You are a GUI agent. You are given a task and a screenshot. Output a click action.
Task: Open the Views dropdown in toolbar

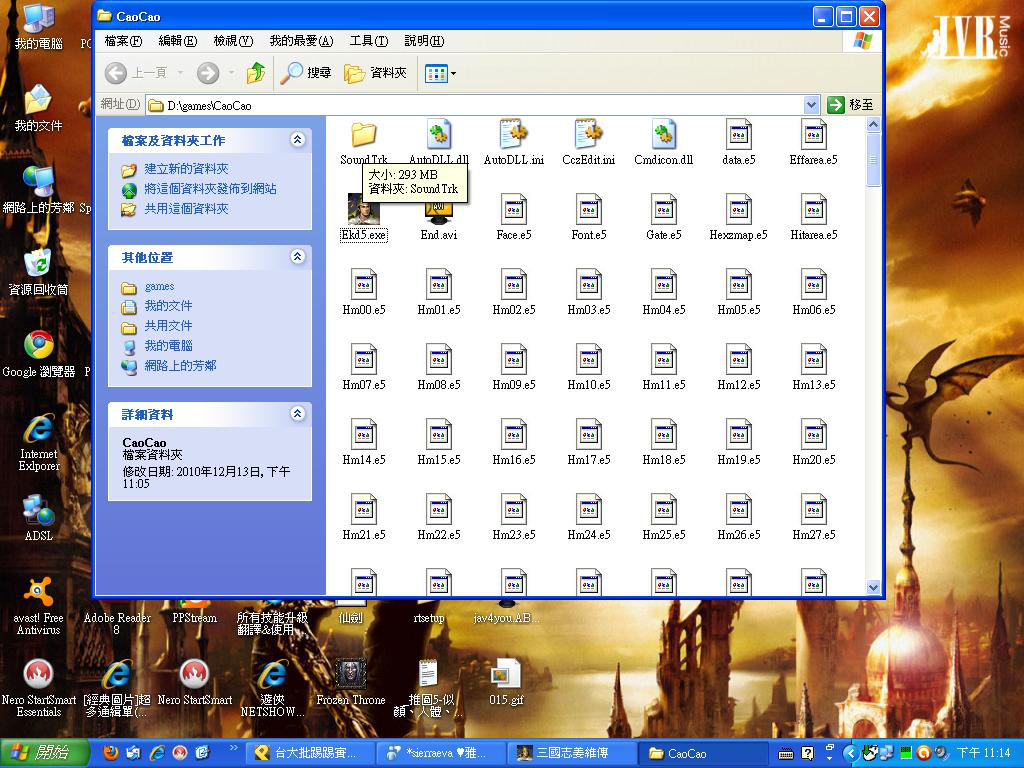coord(440,73)
